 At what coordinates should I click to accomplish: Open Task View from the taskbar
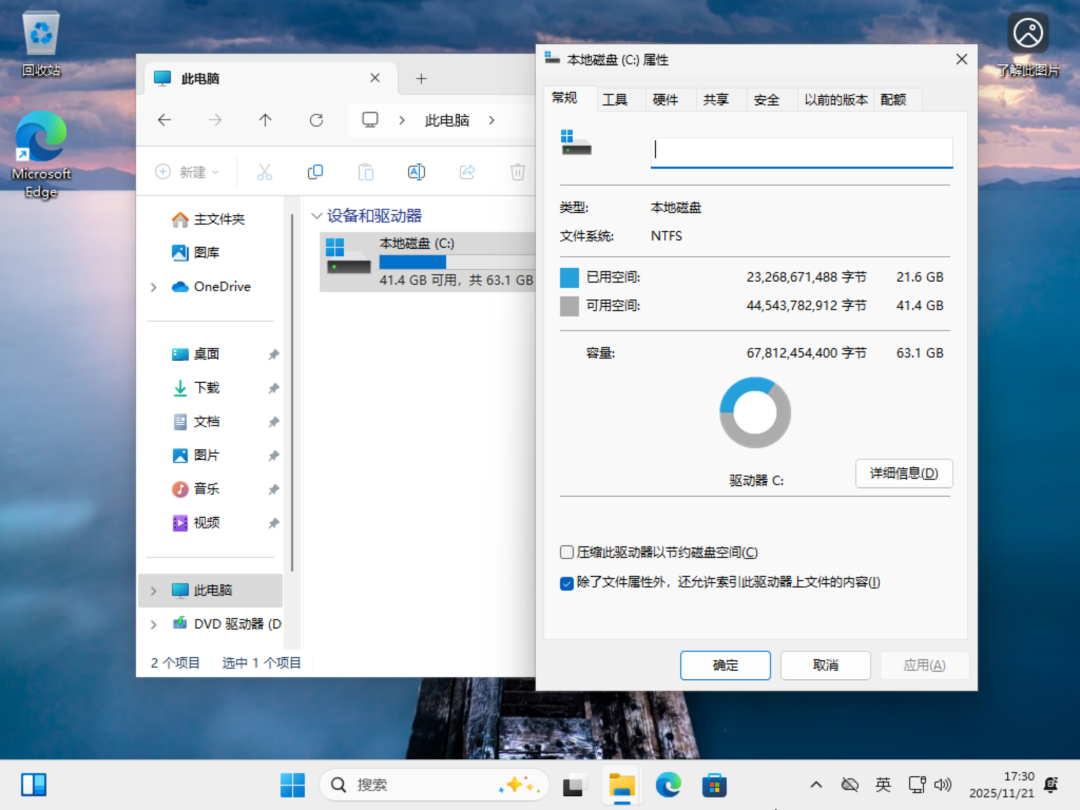[574, 785]
